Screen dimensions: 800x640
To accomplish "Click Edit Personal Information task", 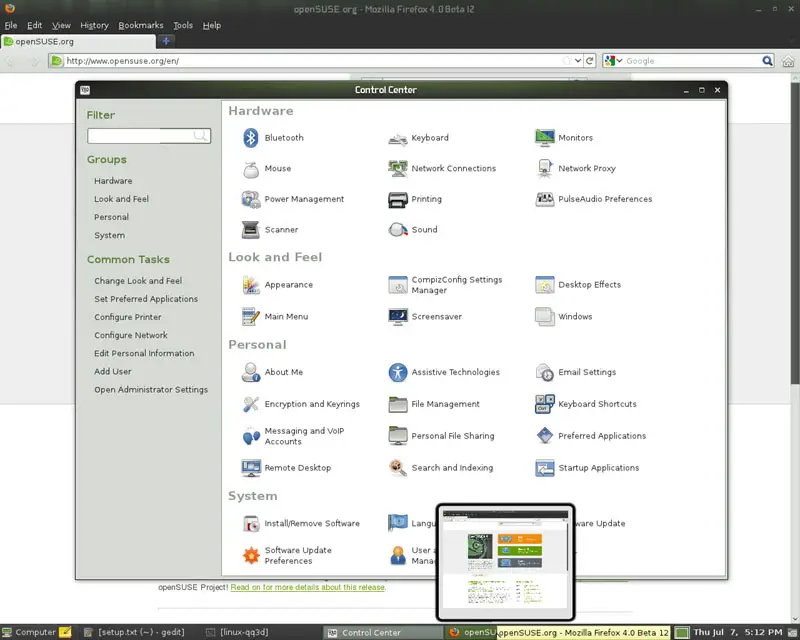I will [x=144, y=353].
